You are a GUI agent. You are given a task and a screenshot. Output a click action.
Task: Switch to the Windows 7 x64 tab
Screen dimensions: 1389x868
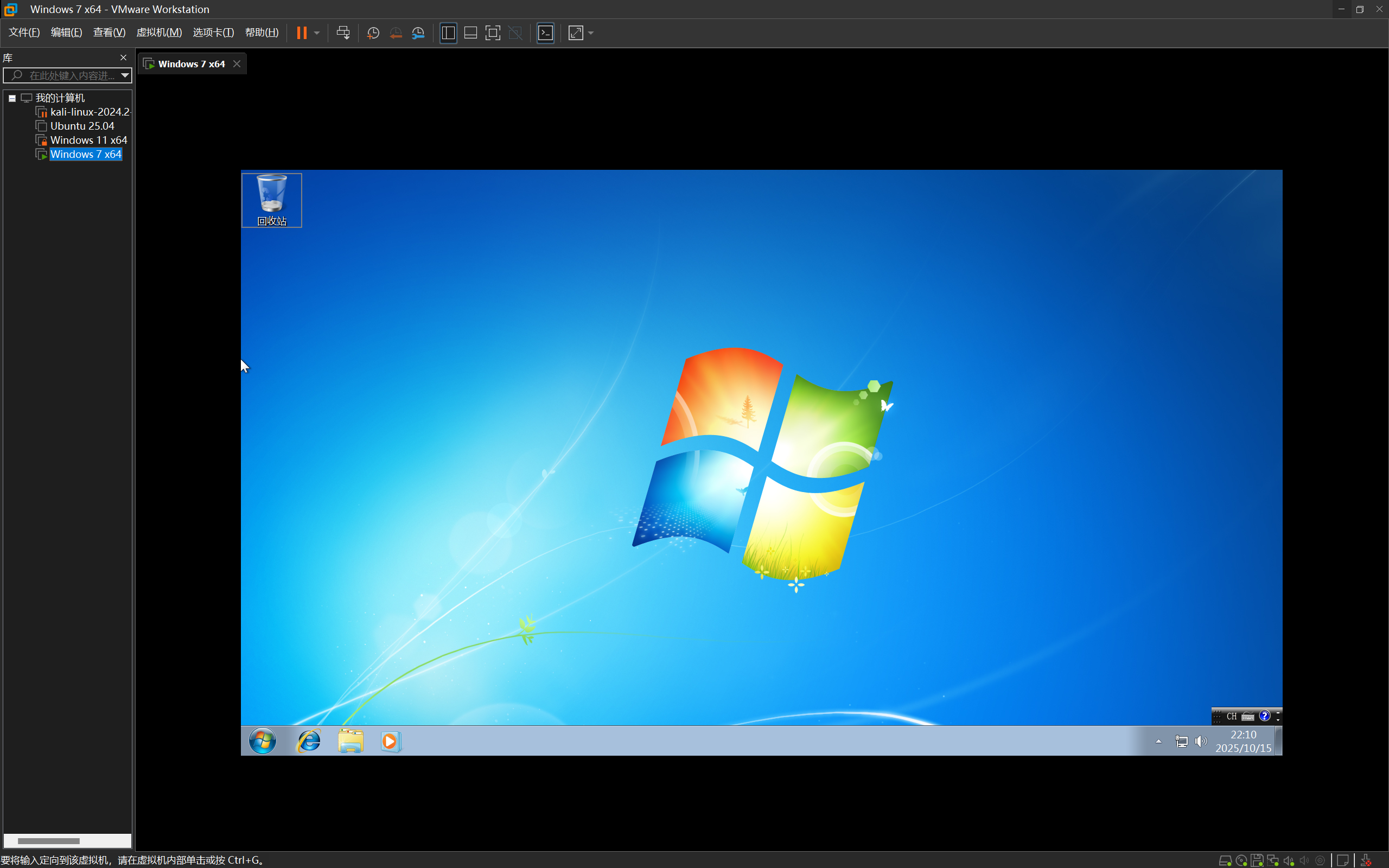(191, 63)
